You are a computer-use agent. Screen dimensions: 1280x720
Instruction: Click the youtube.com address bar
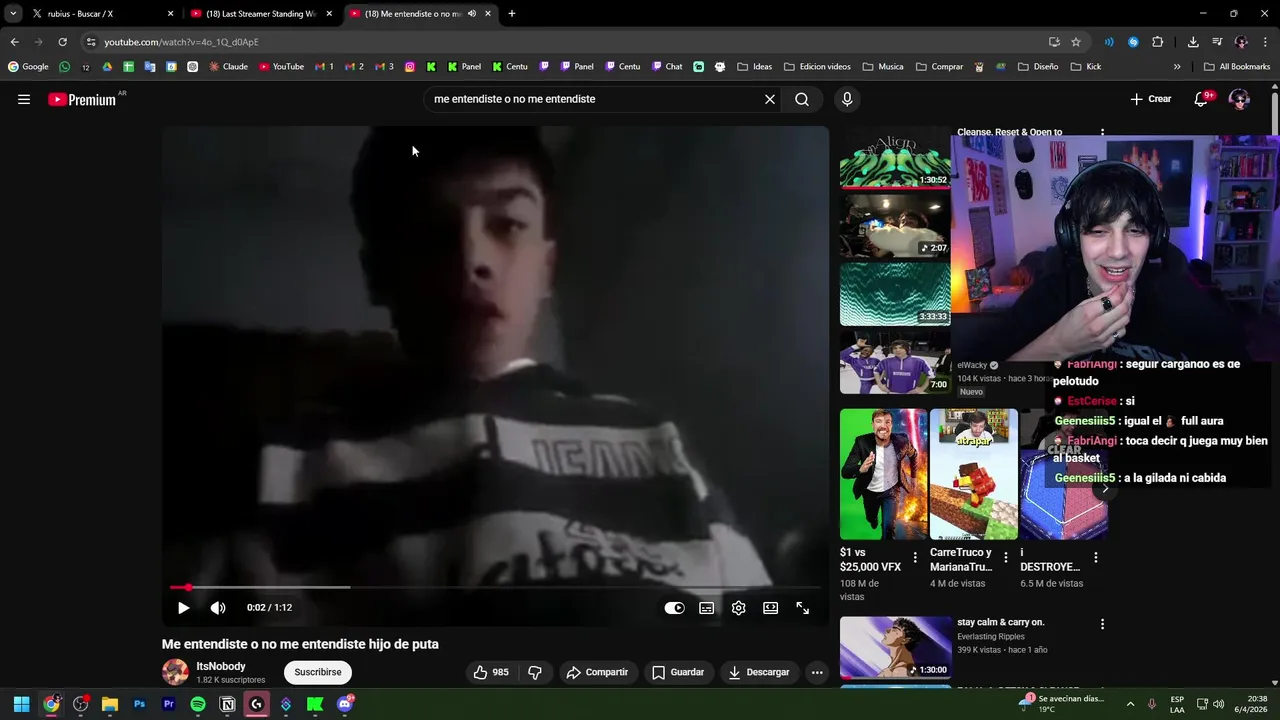click(560, 42)
